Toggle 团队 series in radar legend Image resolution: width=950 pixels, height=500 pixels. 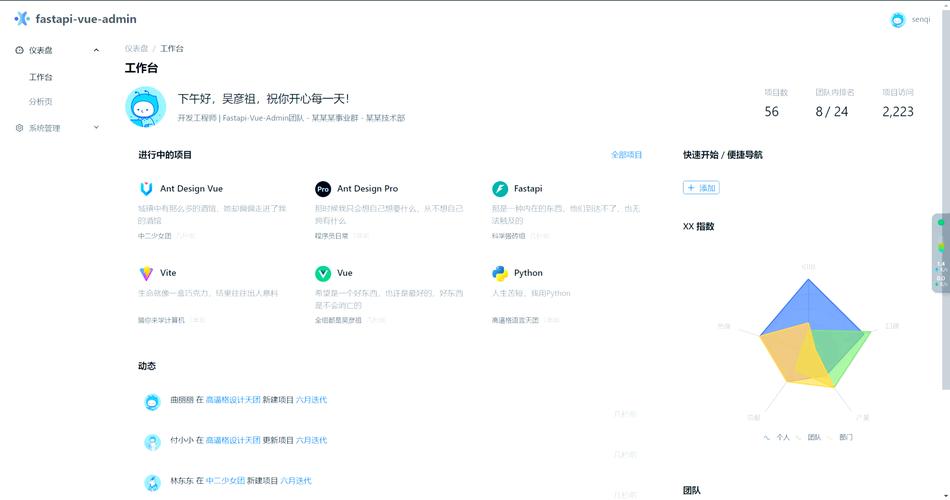(808, 437)
